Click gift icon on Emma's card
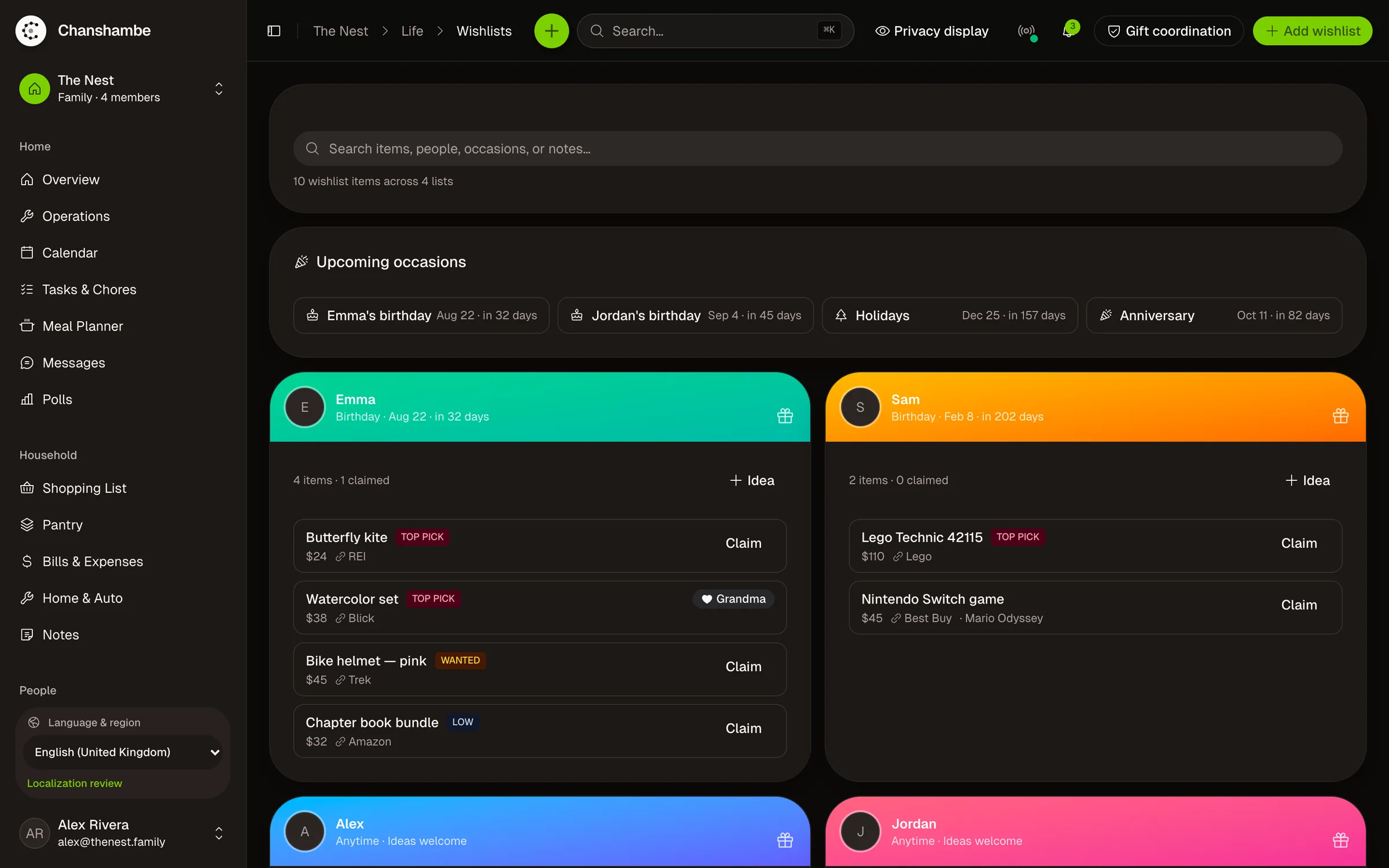 point(785,416)
